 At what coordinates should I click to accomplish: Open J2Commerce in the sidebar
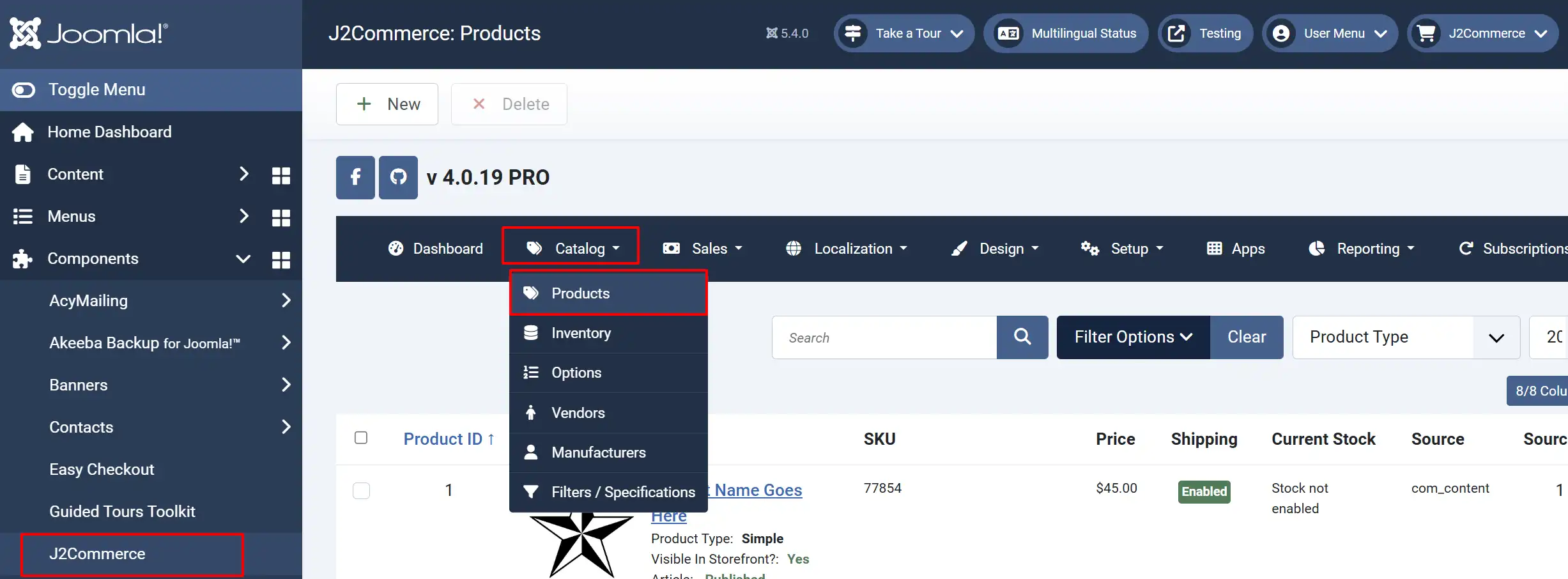click(x=97, y=554)
